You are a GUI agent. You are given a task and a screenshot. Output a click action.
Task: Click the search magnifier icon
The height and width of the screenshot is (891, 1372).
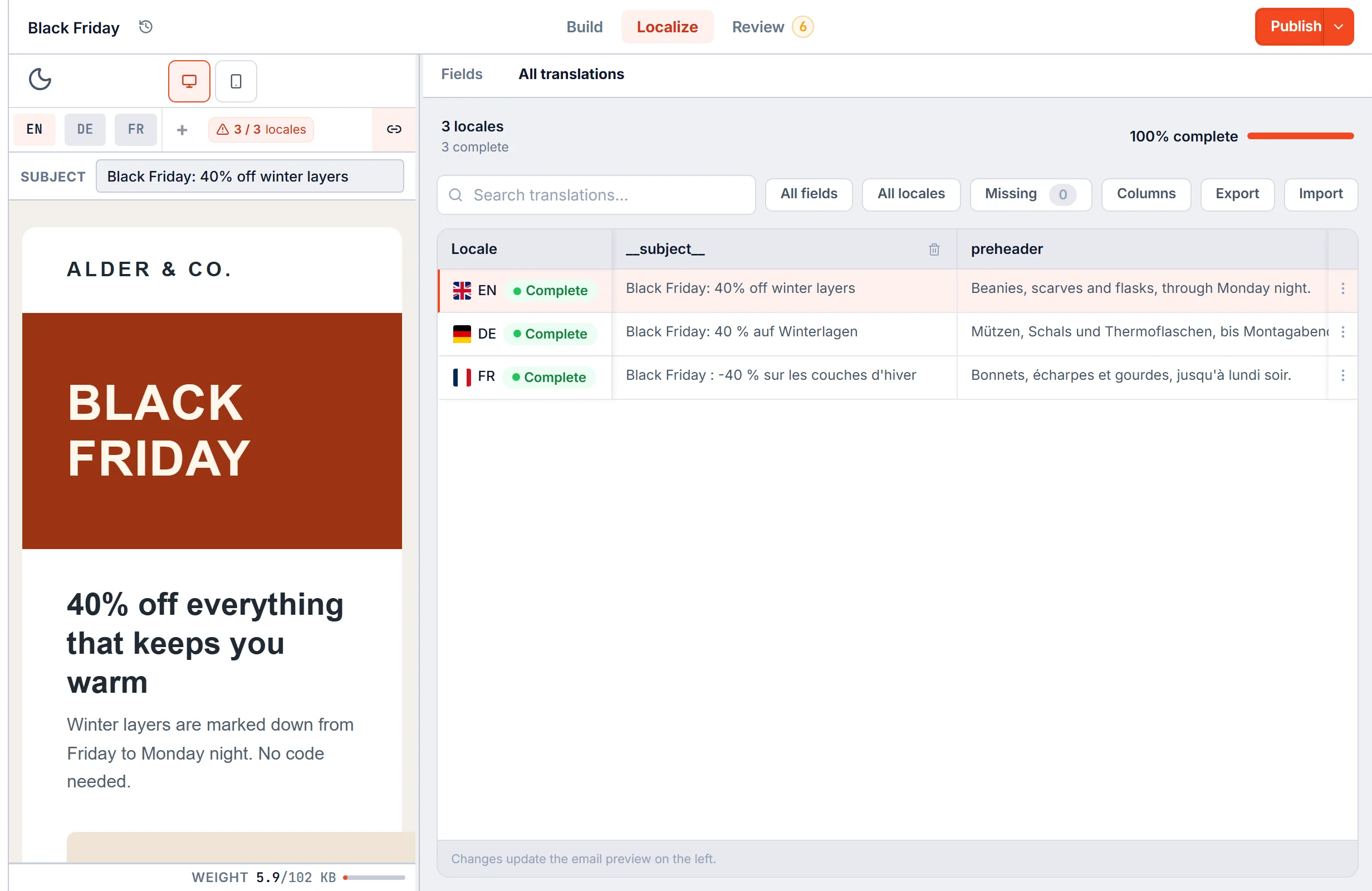[x=455, y=195]
